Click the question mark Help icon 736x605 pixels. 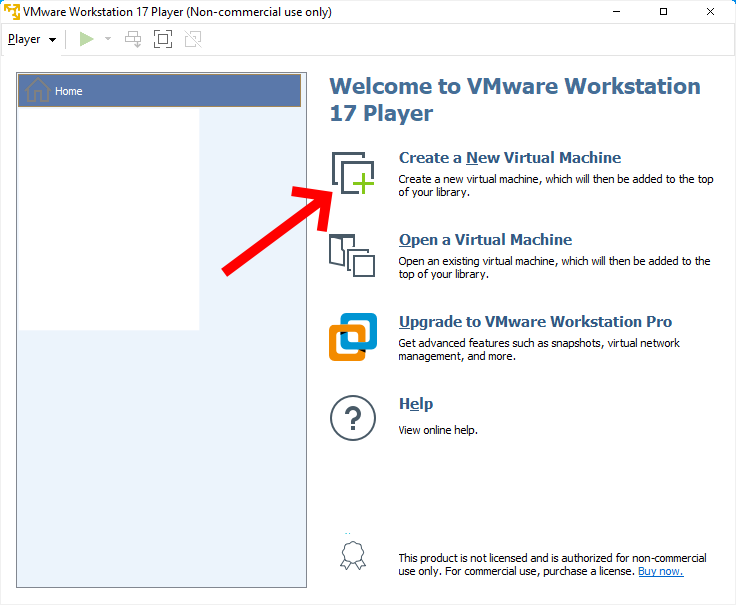352,418
